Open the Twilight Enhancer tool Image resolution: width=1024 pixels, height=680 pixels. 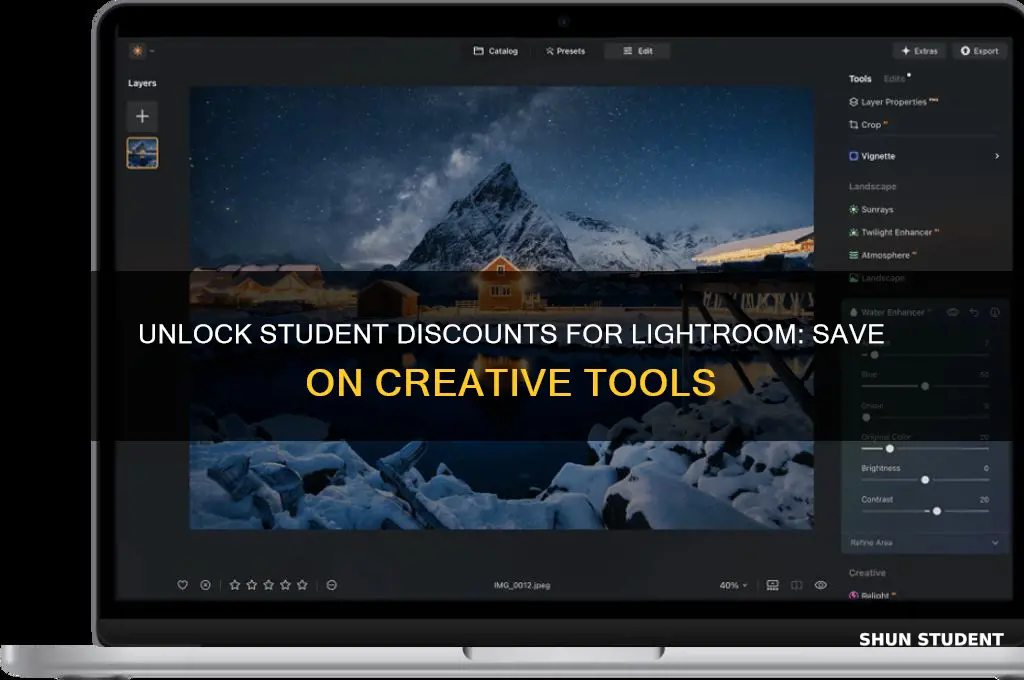click(893, 233)
